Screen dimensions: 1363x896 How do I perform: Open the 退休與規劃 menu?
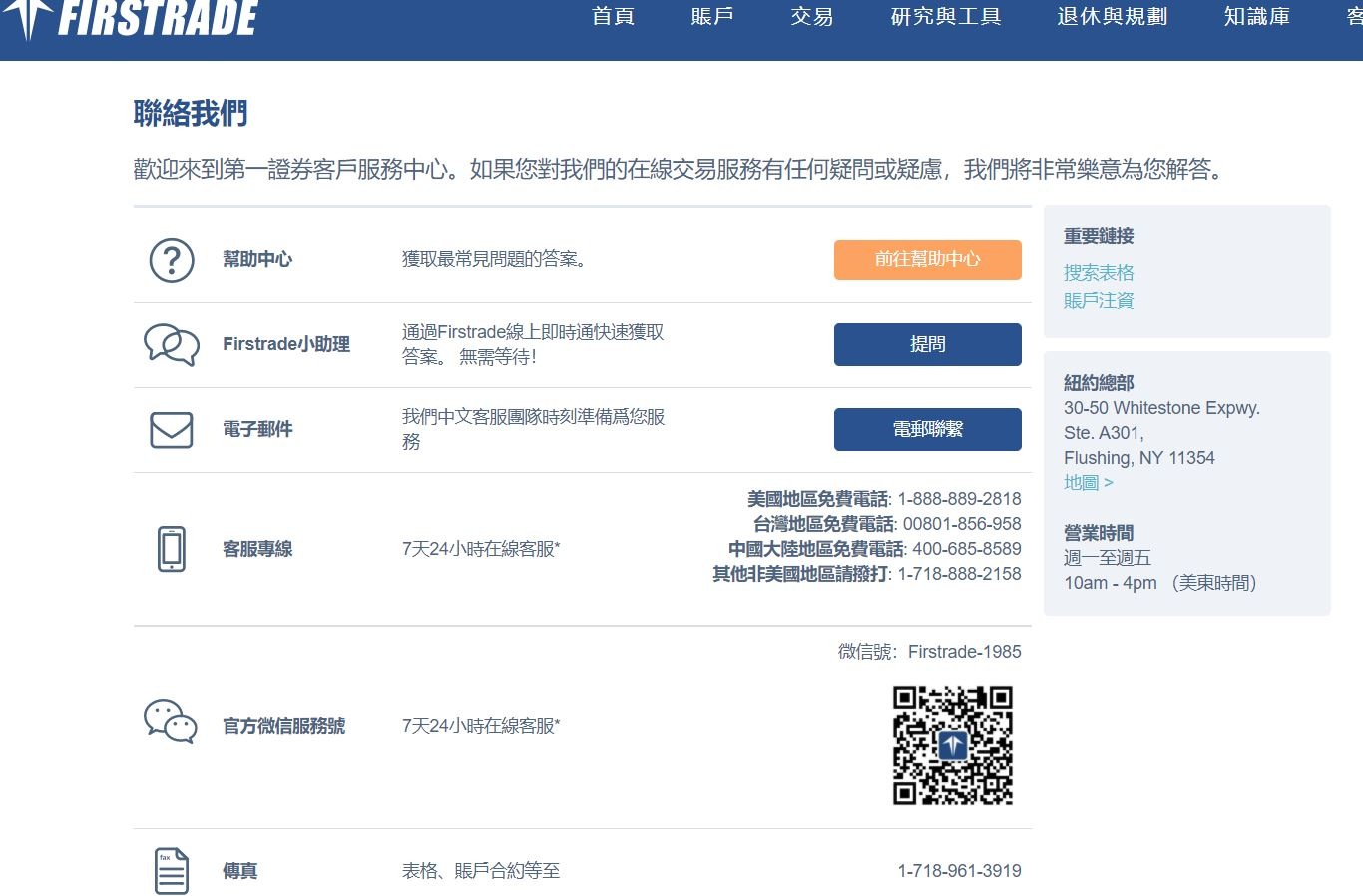[x=1113, y=16]
